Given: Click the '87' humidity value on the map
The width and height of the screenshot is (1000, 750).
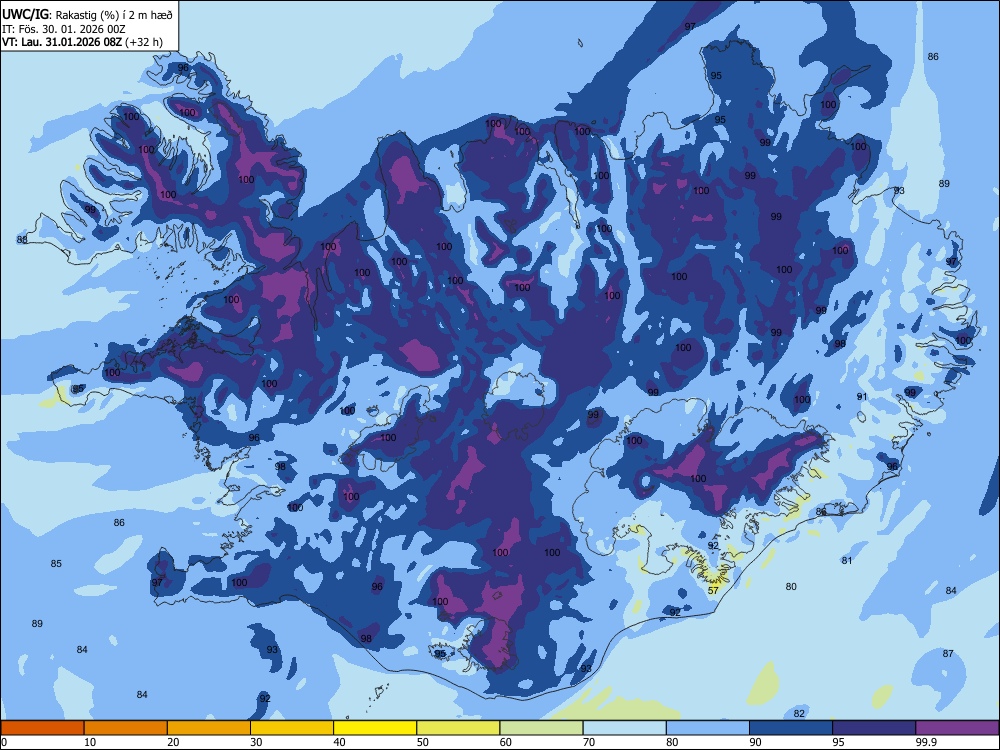Looking at the screenshot, I should (948, 653).
